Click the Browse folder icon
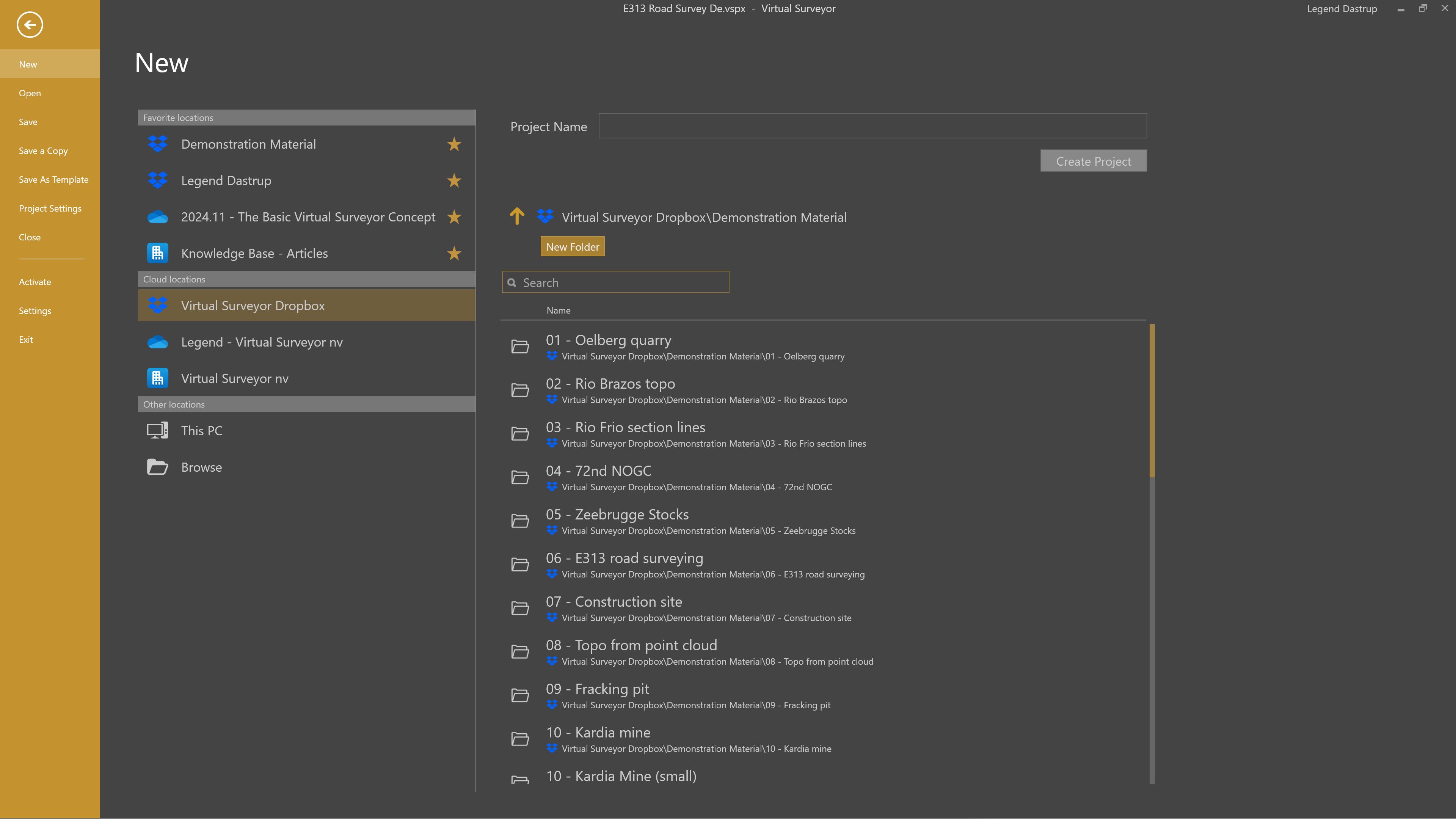Screen dimensions: 1456x819 (157, 467)
